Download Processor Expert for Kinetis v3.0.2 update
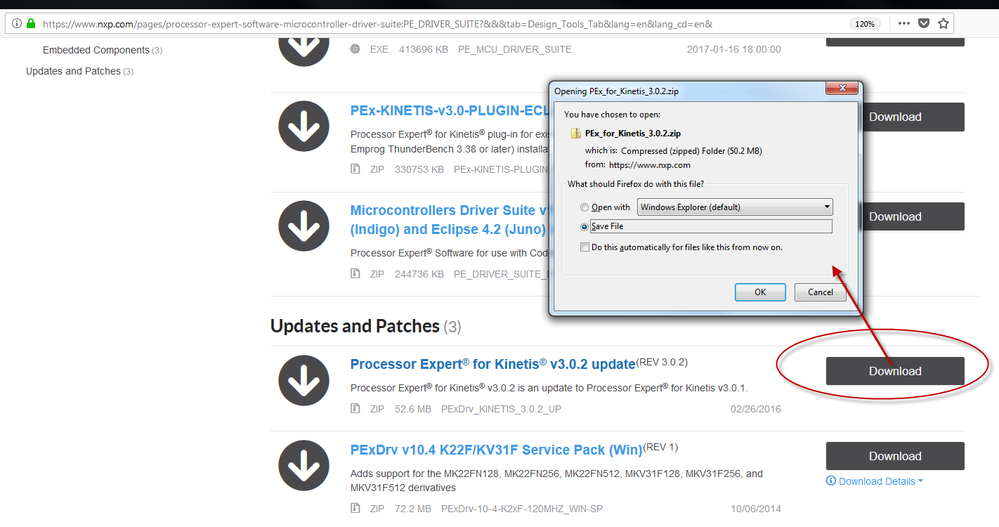Viewport: 999px width, 527px height. [x=895, y=371]
